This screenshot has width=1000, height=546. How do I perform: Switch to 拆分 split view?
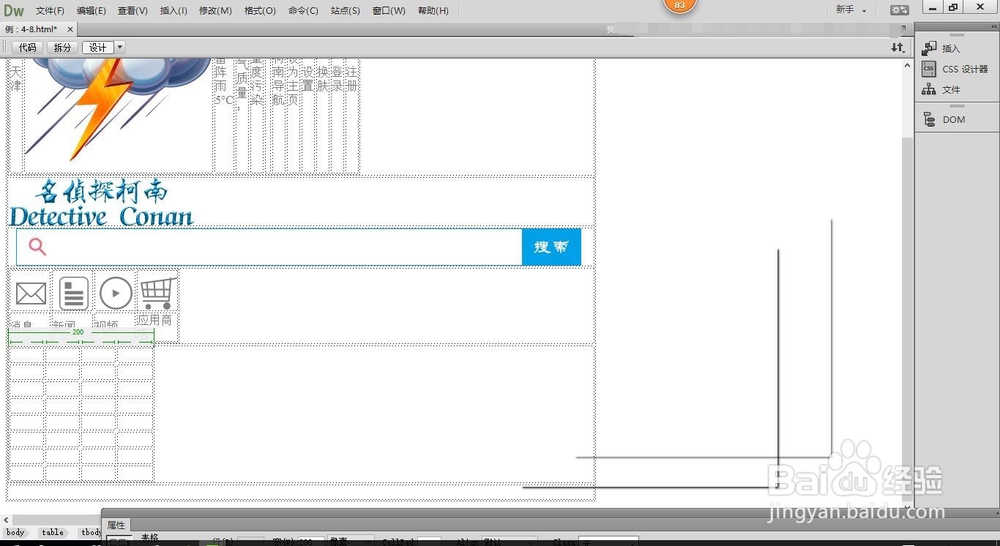(62, 47)
